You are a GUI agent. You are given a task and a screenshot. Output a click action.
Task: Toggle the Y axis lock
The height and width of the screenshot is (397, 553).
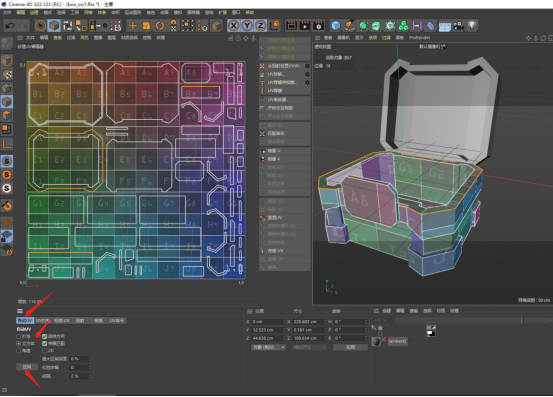tap(247, 26)
